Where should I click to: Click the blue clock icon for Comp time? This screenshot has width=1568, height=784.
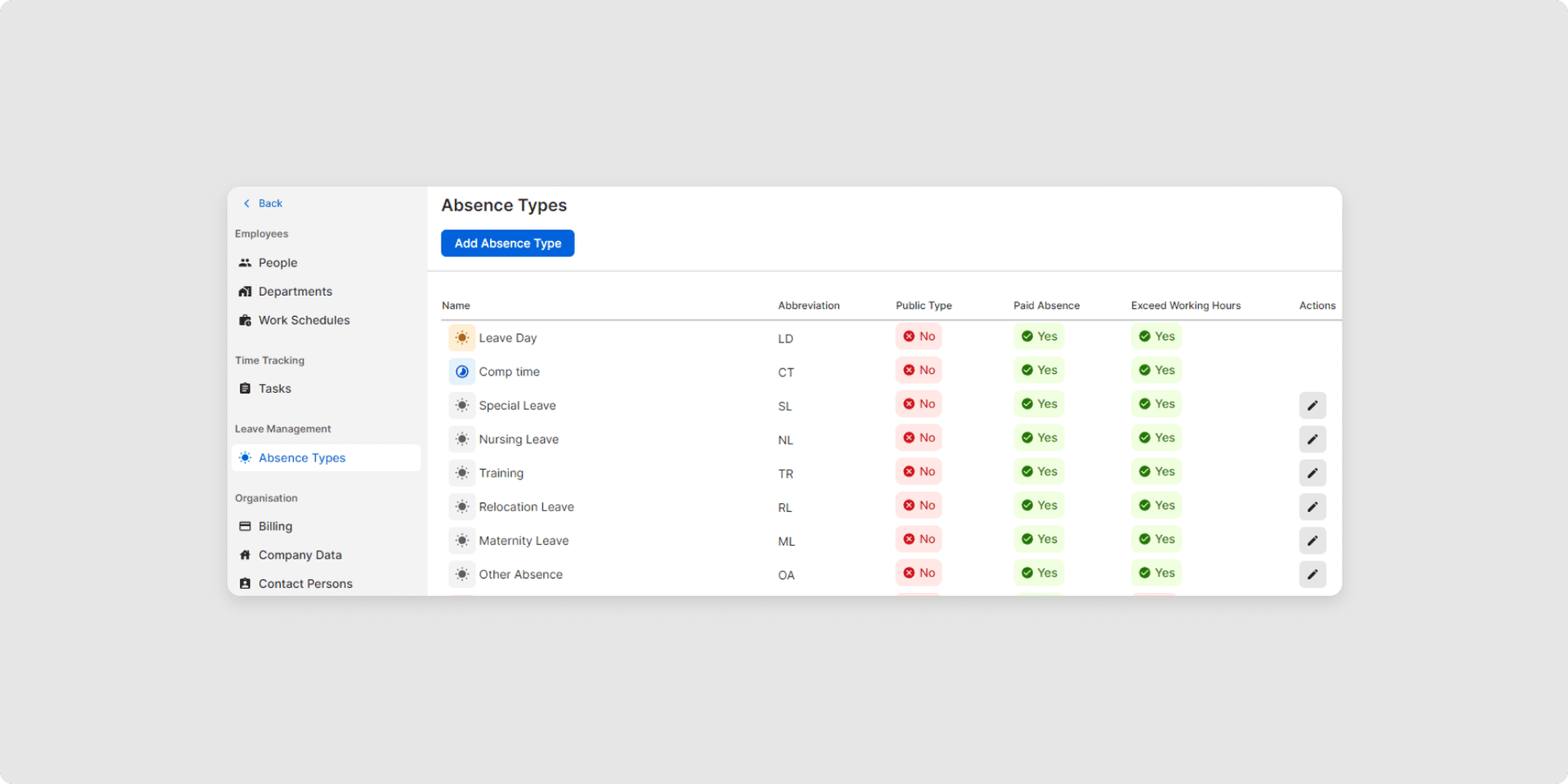tap(461, 372)
